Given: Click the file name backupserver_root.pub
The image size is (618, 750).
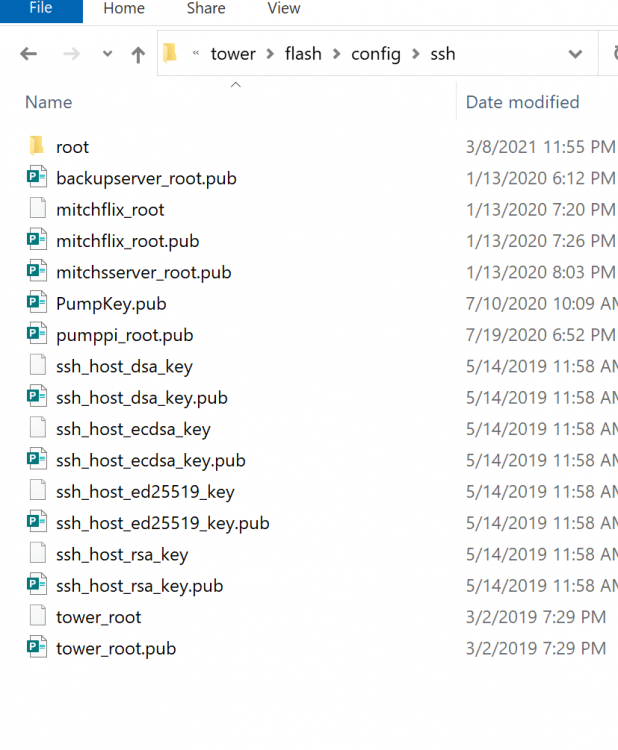Looking at the screenshot, I should pyautogui.click(x=146, y=178).
